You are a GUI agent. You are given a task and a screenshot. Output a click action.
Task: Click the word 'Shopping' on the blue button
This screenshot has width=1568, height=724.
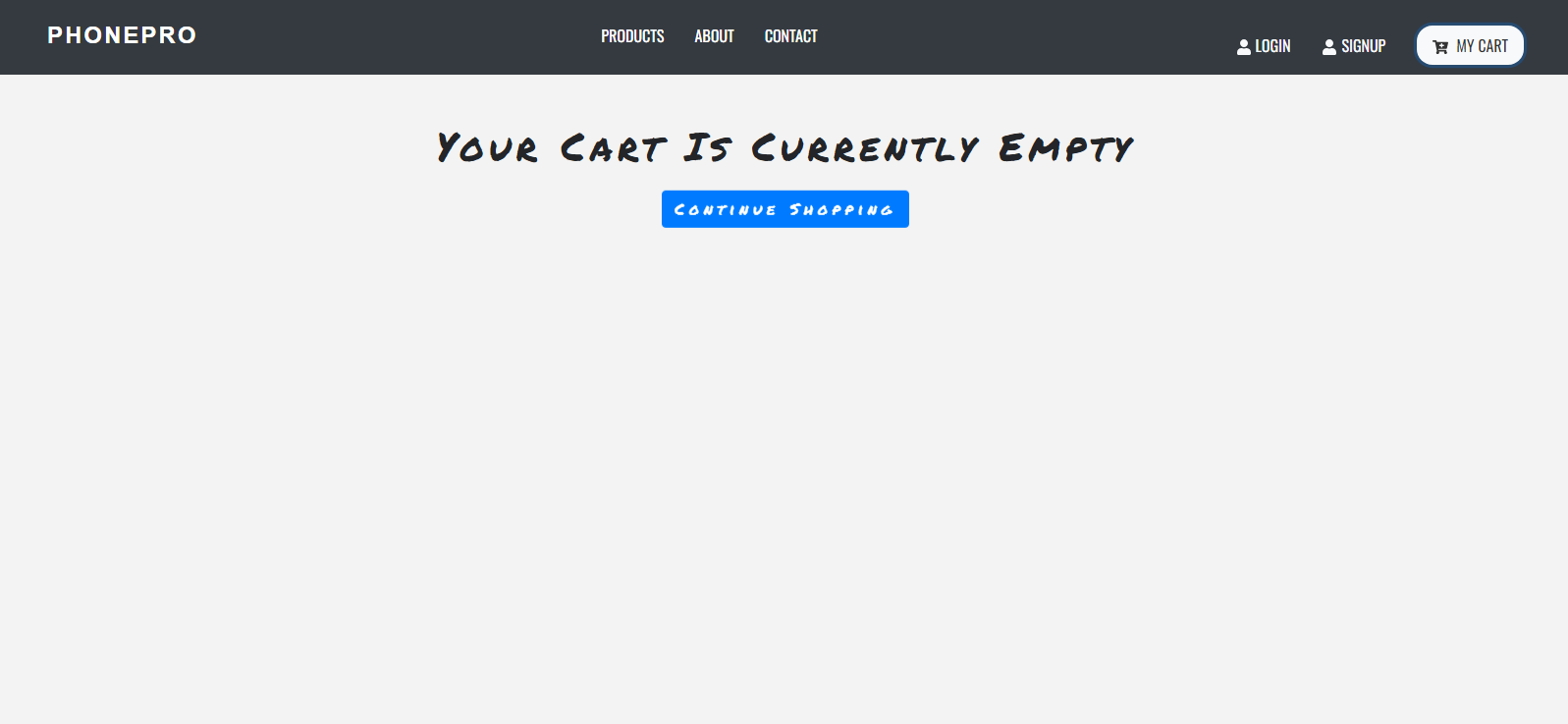pyautogui.click(x=841, y=209)
